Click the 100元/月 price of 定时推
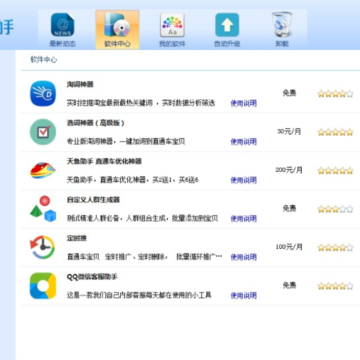 point(289,247)
